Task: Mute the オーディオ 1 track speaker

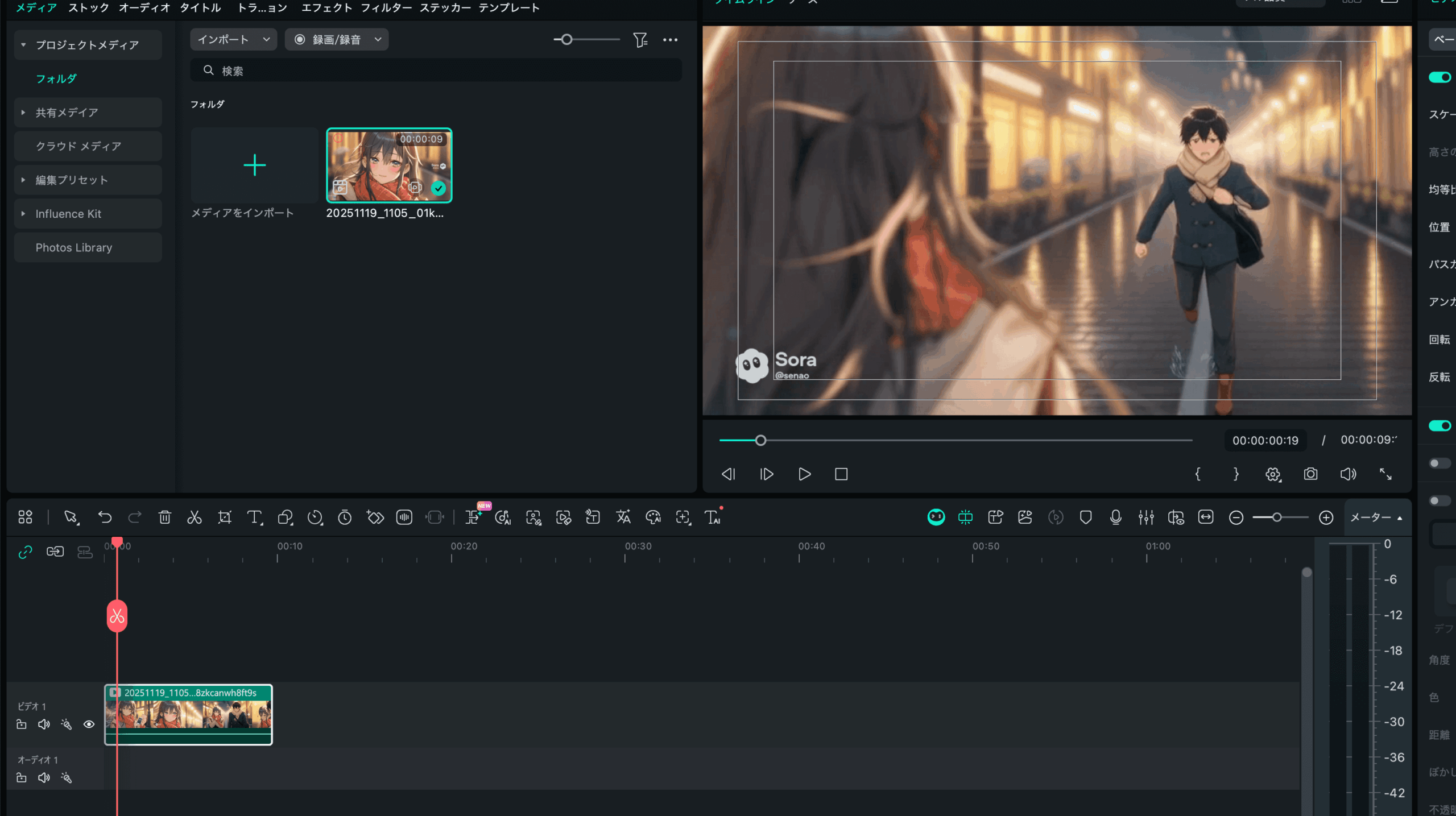Action: 44,778
